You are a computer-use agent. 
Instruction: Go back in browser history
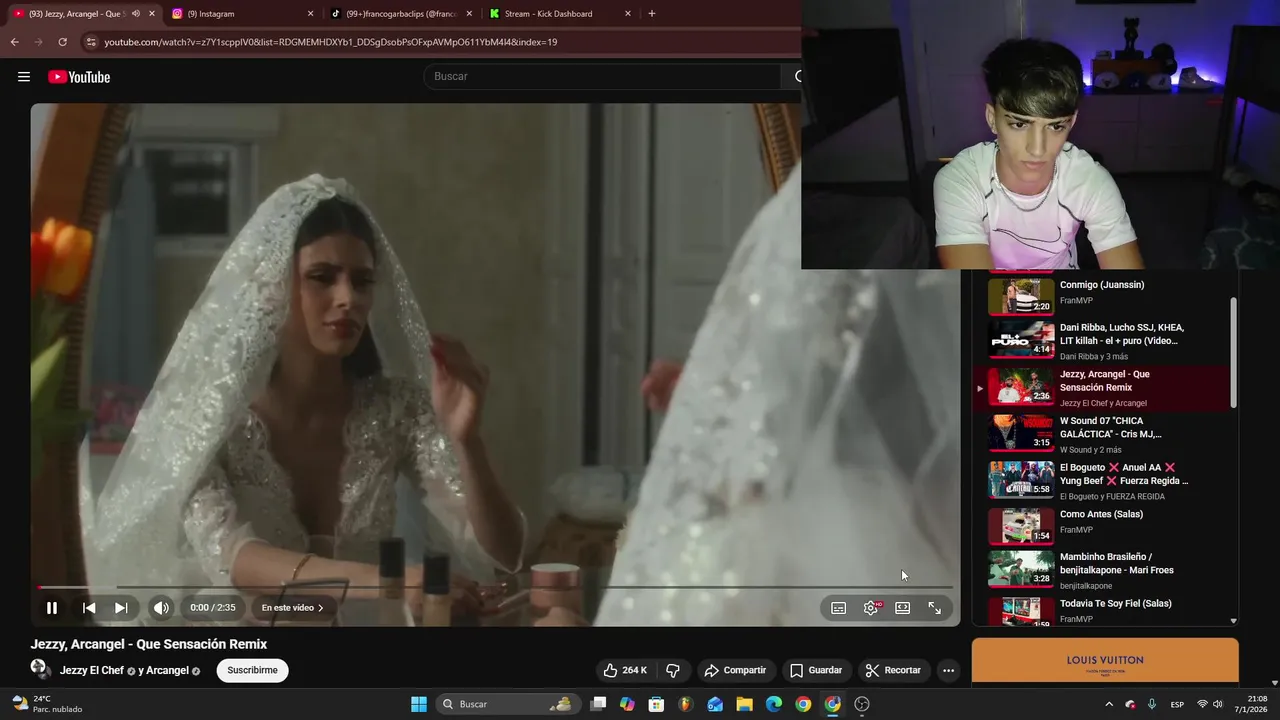(14, 42)
